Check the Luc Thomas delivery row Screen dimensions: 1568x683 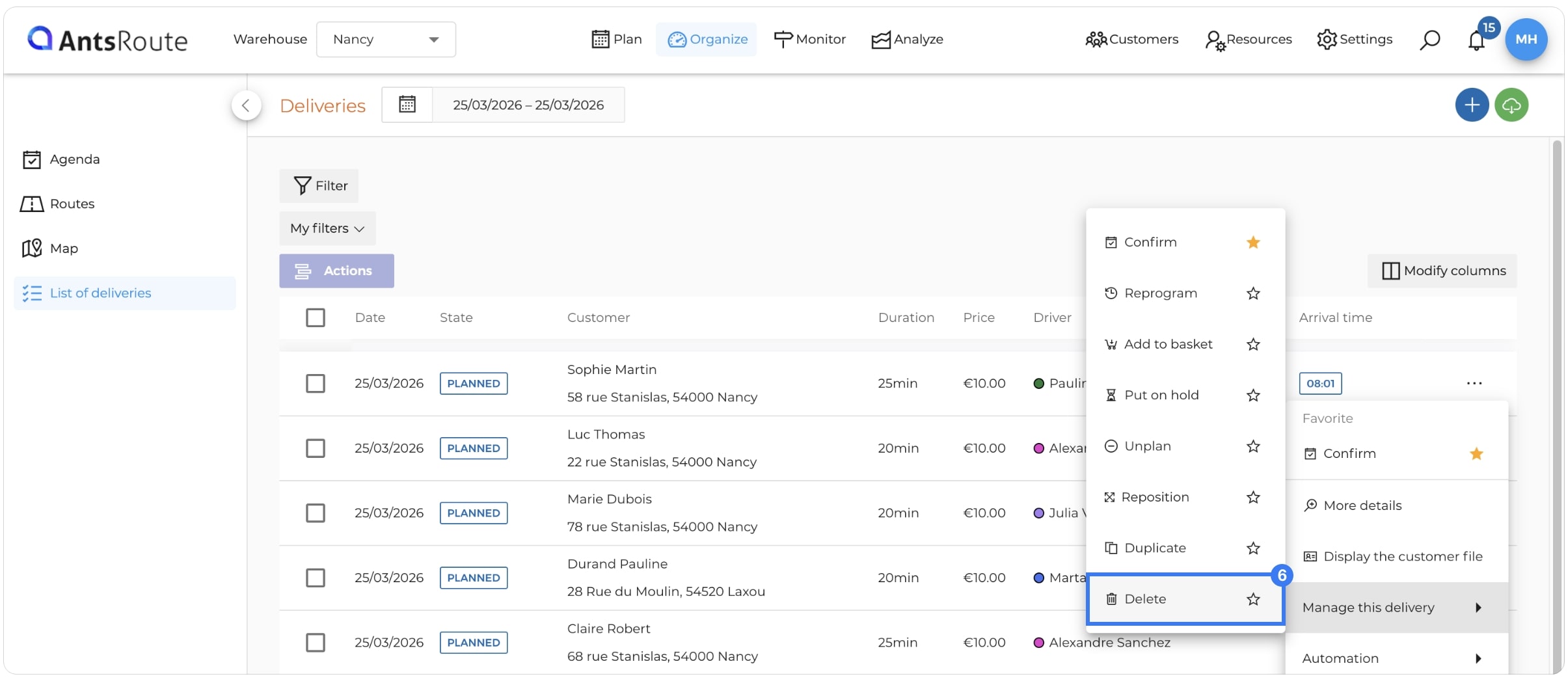click(x=316, y=448)
